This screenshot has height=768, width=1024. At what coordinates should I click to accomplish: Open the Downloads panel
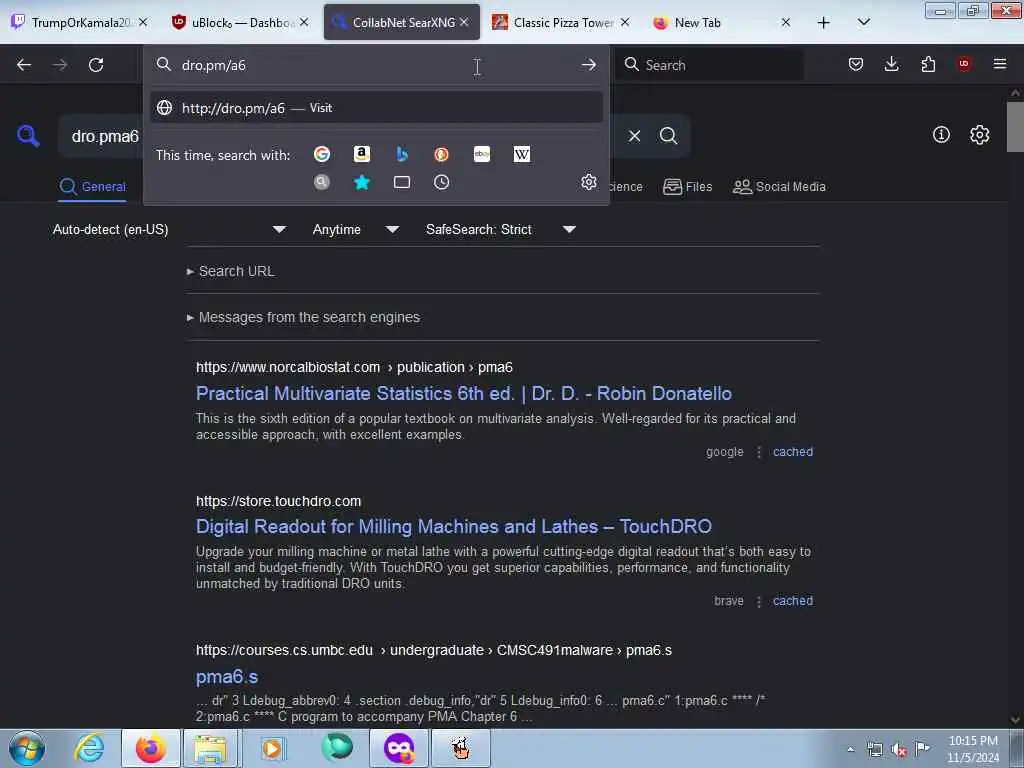[x=891, y=64]
